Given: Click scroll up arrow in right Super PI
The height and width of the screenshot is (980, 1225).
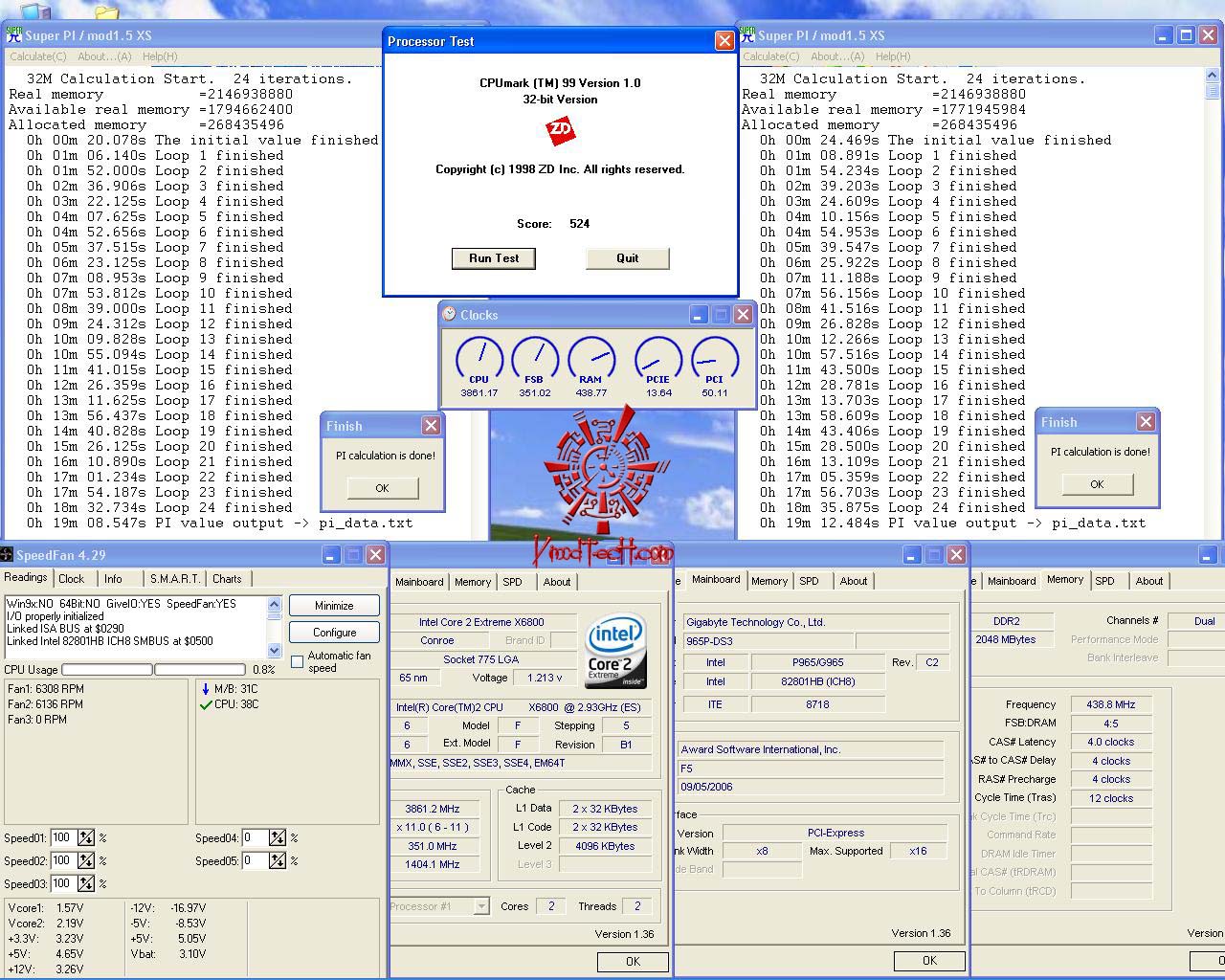Looking at the screenshot, I should (1213, 76).
